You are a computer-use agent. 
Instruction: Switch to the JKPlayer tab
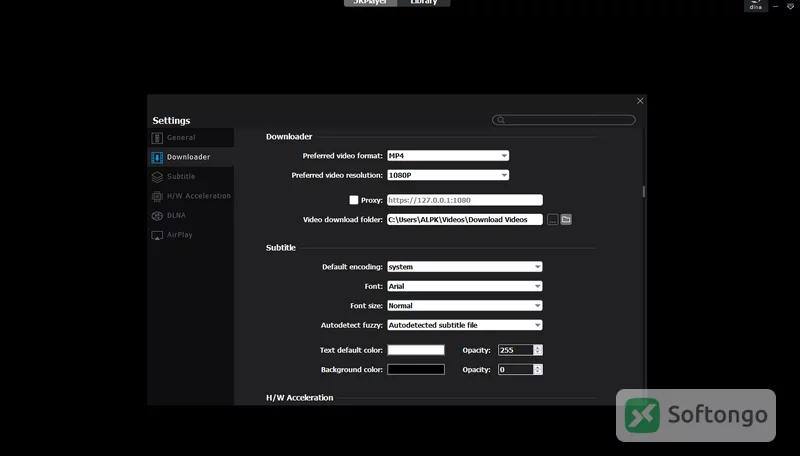(370, 3)
